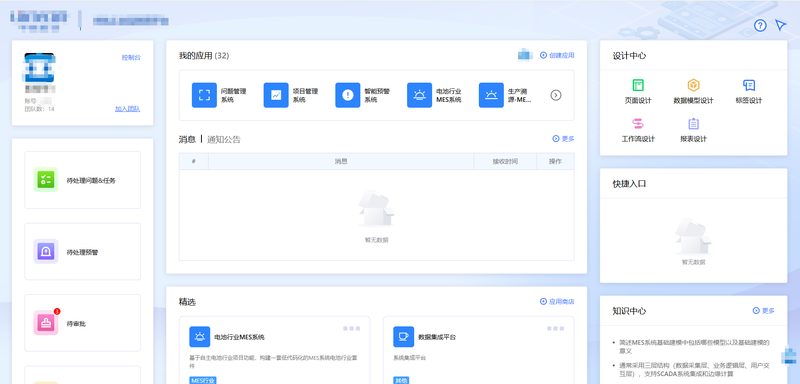Click the navigation arrow icon in the header
This screenshot has width=800, height=384.
point(781,25)
